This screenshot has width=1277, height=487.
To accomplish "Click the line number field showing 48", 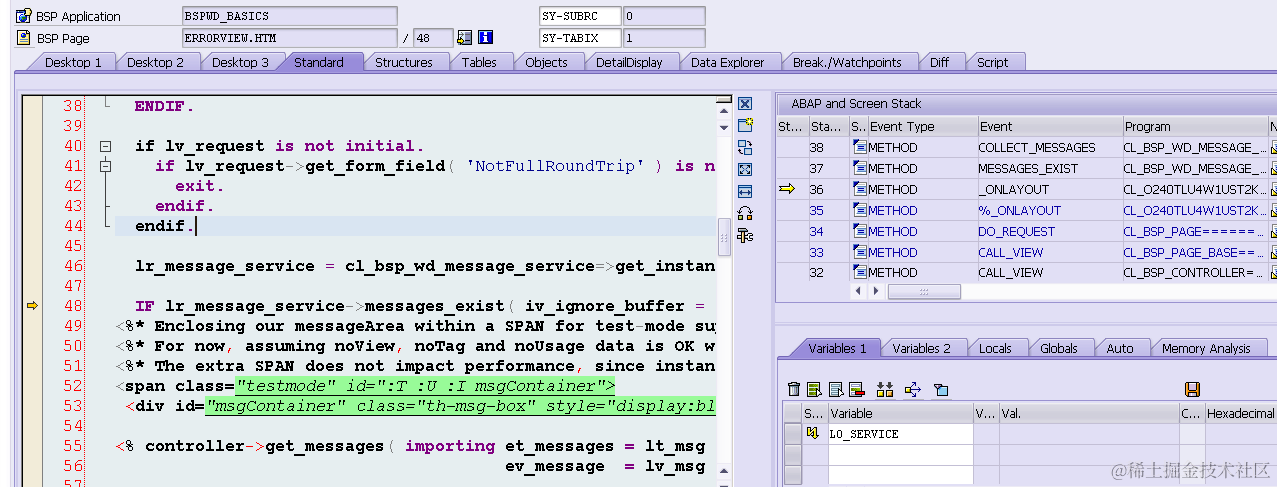I will [x=432, y=38].
